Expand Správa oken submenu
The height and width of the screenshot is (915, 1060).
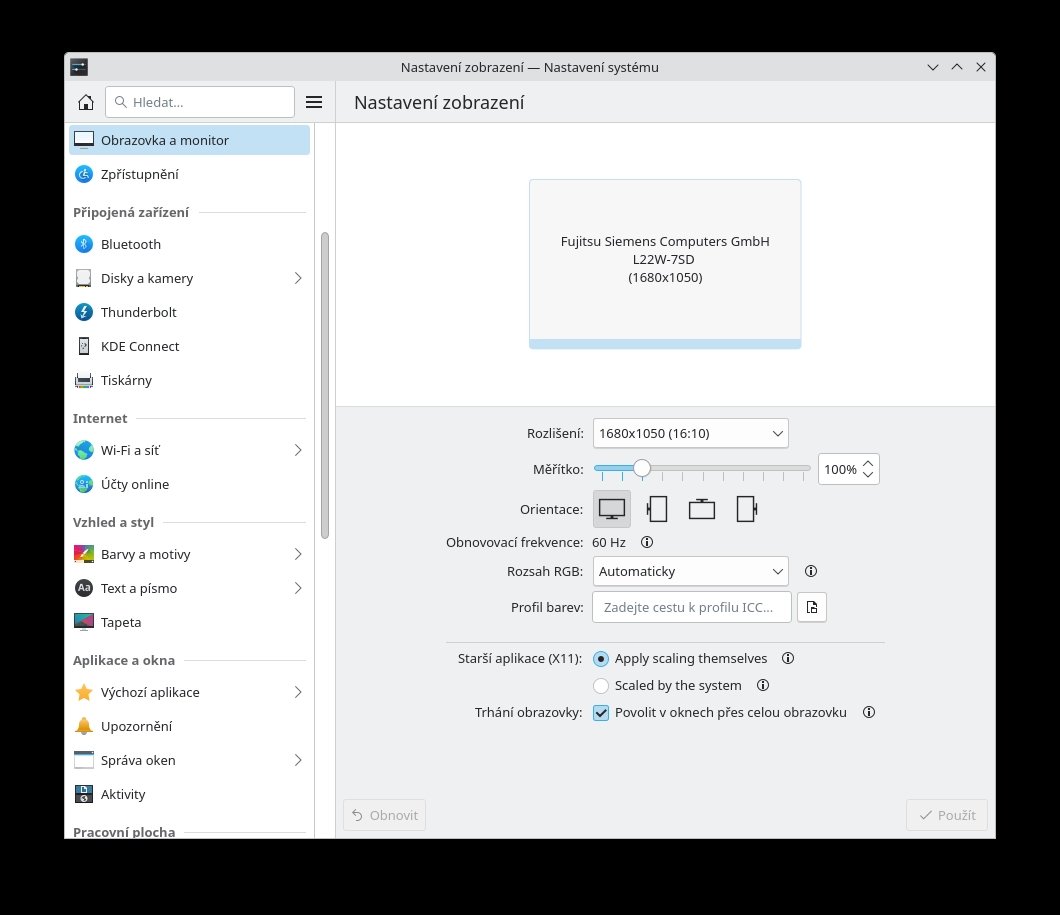[298, 760]
